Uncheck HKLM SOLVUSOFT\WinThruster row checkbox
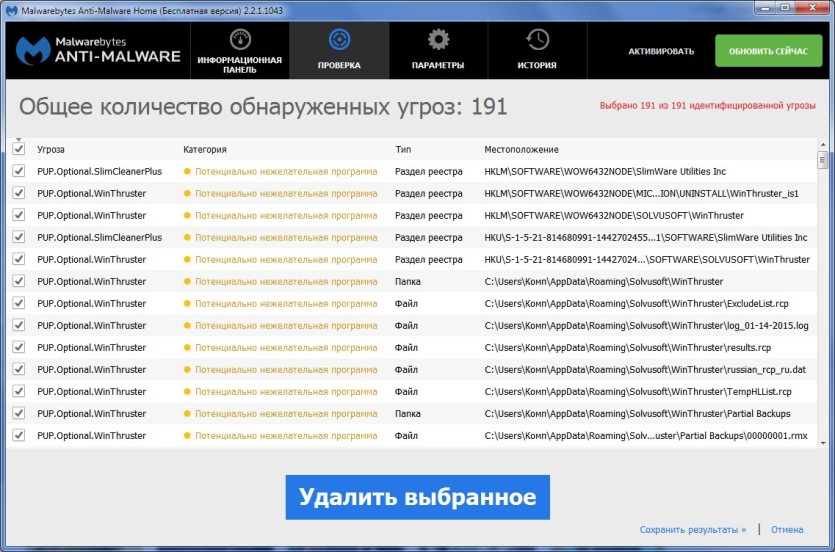Screen dimensions: 835x552 tap(19, 215)
